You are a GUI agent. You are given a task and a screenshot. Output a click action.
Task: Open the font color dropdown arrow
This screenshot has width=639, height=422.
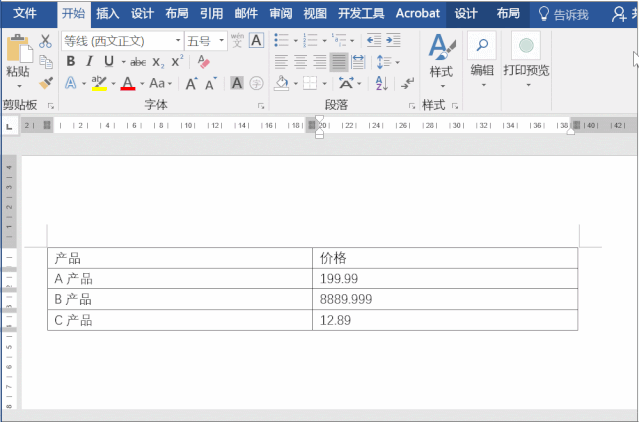point(142,84)
